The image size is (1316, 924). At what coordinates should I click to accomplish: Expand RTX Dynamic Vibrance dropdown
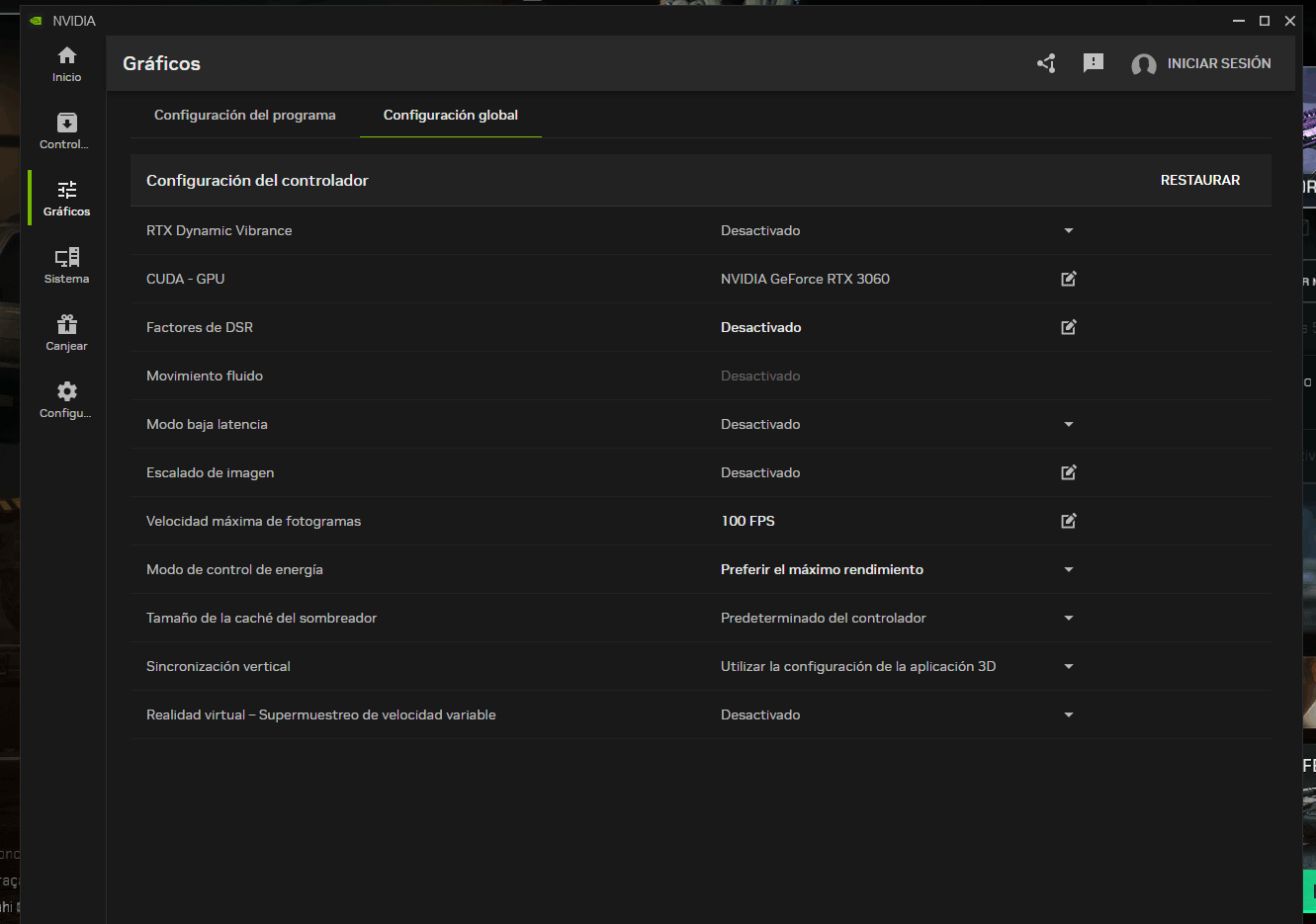(x=1069, y=230)
